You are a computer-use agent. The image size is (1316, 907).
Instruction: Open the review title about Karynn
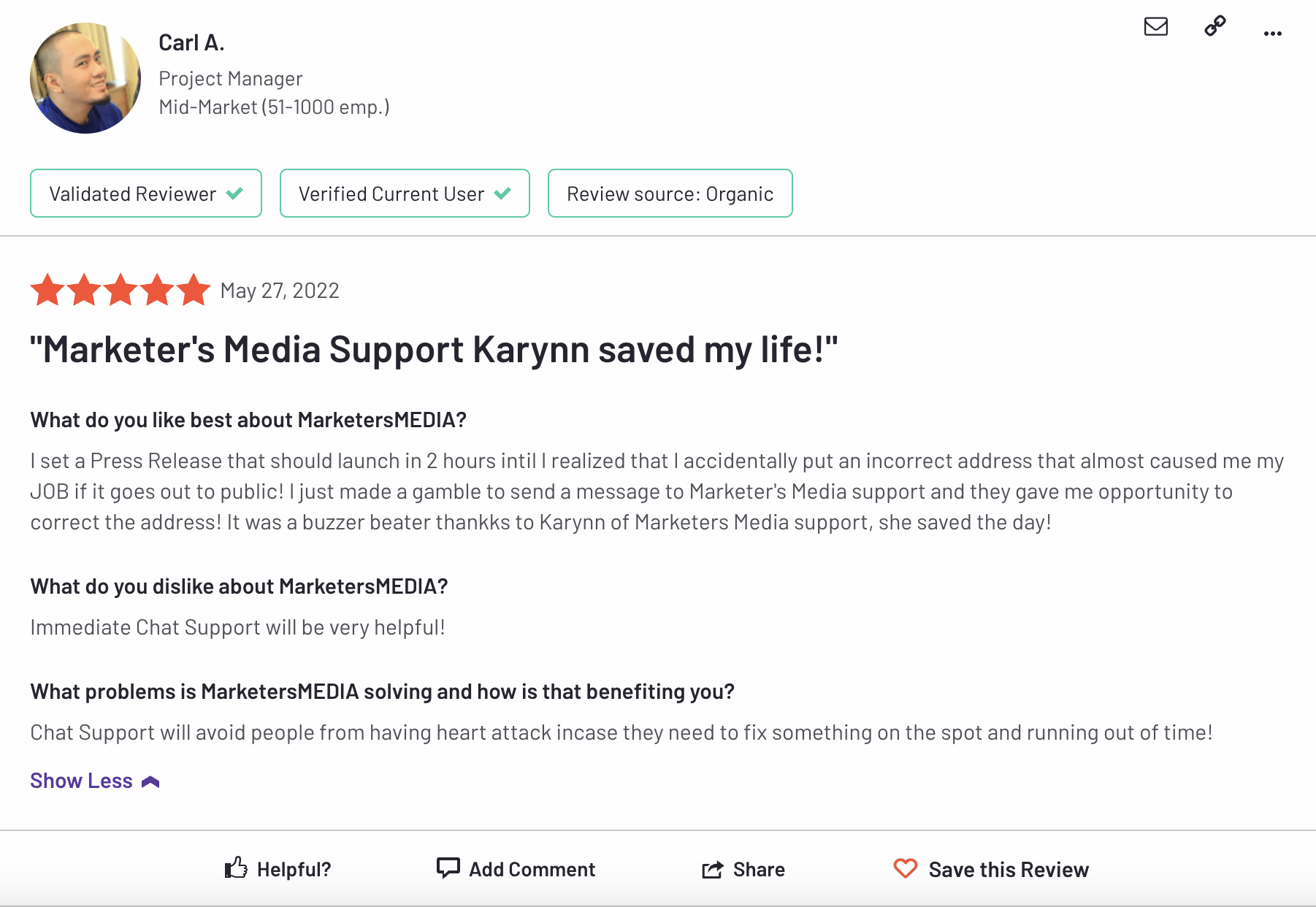click(x=433, y=349)
